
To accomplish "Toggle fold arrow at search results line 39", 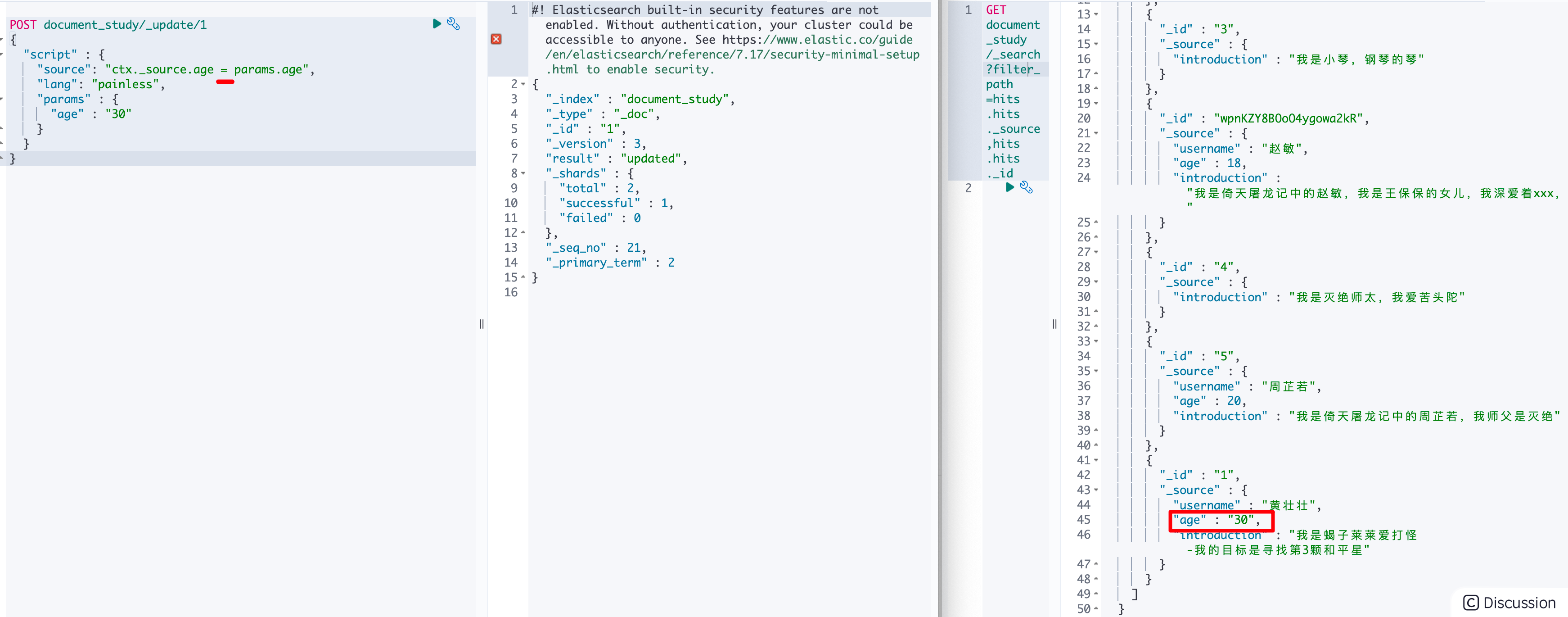I will click(1096, 431).
